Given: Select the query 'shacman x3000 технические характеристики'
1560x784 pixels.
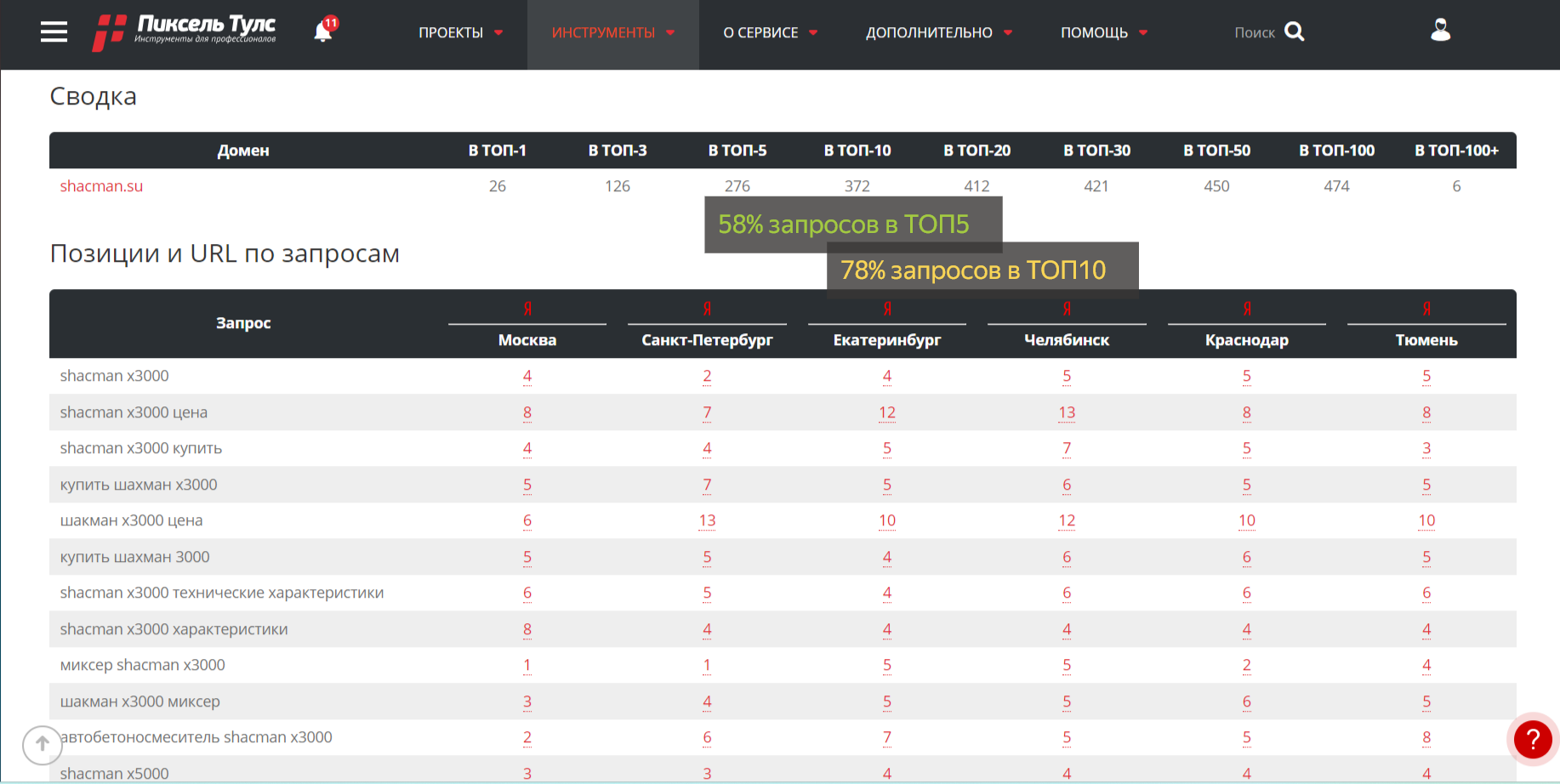Looking at the screenshot, I should point(222,593).
